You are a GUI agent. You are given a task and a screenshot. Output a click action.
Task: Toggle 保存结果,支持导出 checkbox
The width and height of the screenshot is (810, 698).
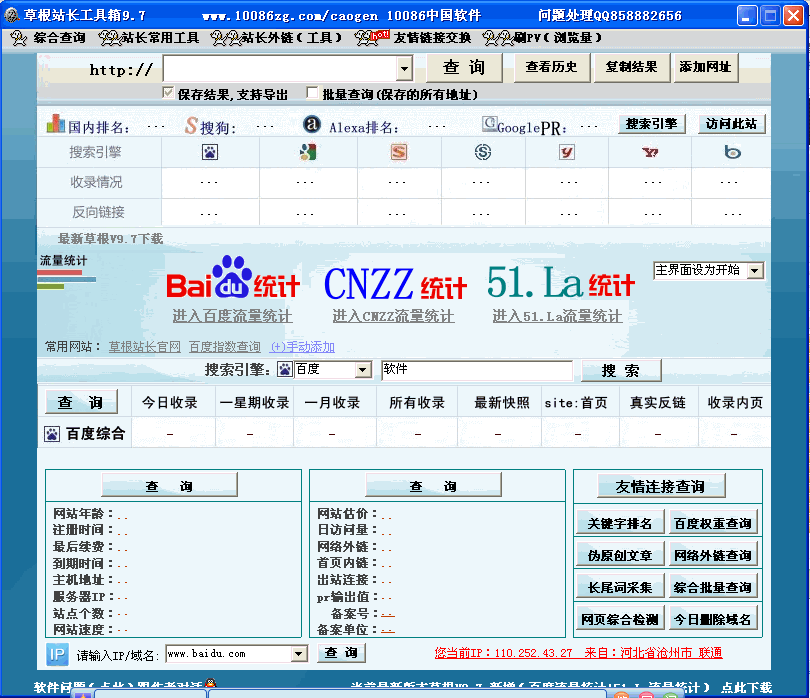pyautogui.click(x=167, y=93)
